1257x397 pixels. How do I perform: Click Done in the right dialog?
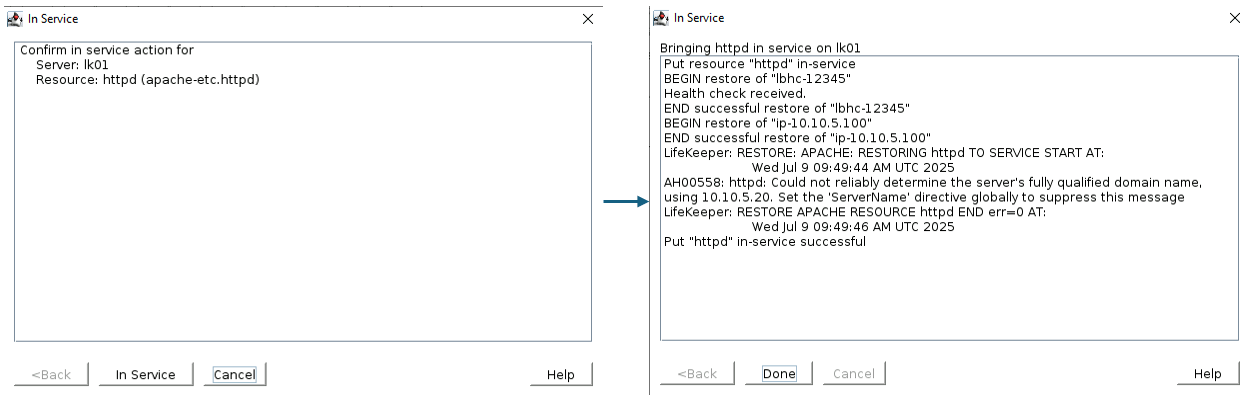point(779,374)
